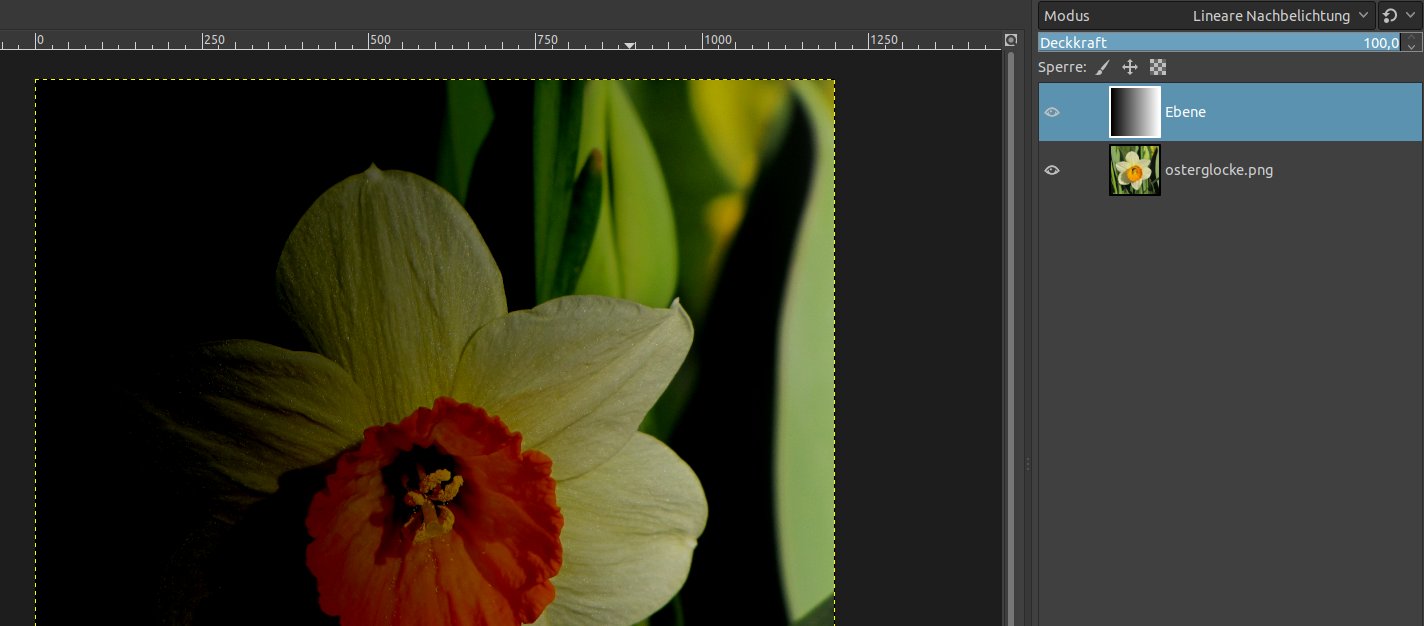Increase Deckkraft with the up arrow
The height and width of the screenshot is (626, 1424).
[1412, 38]
